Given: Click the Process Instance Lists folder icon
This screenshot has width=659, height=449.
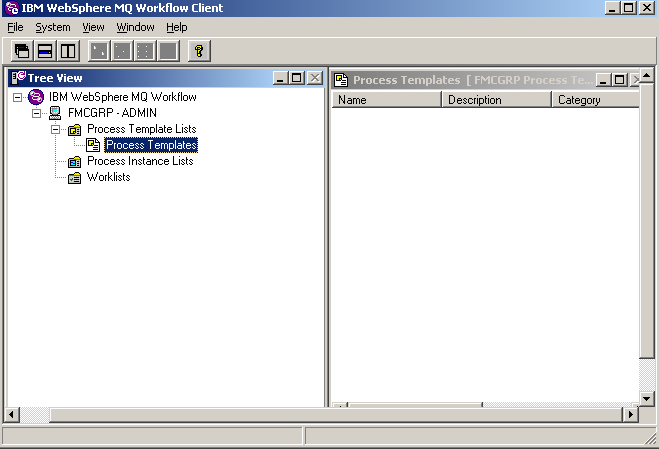Looking at the screenshot, I should [74, 161].
